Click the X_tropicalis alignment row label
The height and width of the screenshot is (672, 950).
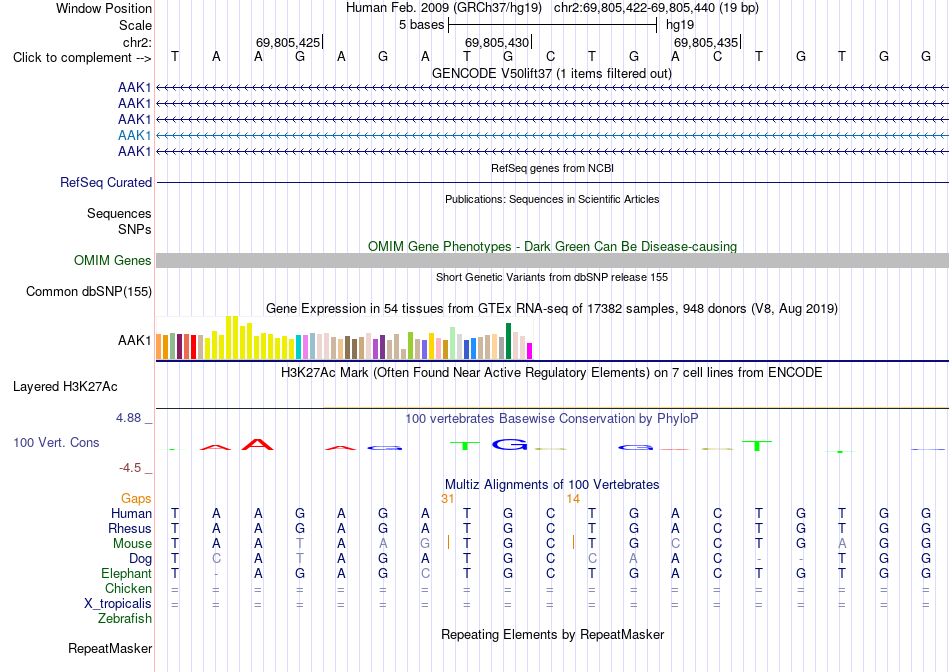click(x=118, y=604)
